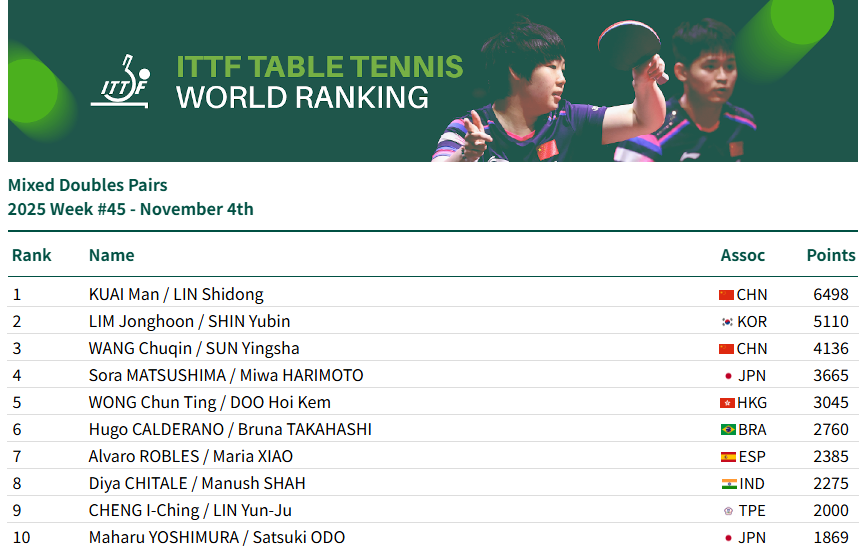Click the Brazil flag icon
Image resolution: width=866 pixels, height=549 pixels.
(x=728, y=430)
